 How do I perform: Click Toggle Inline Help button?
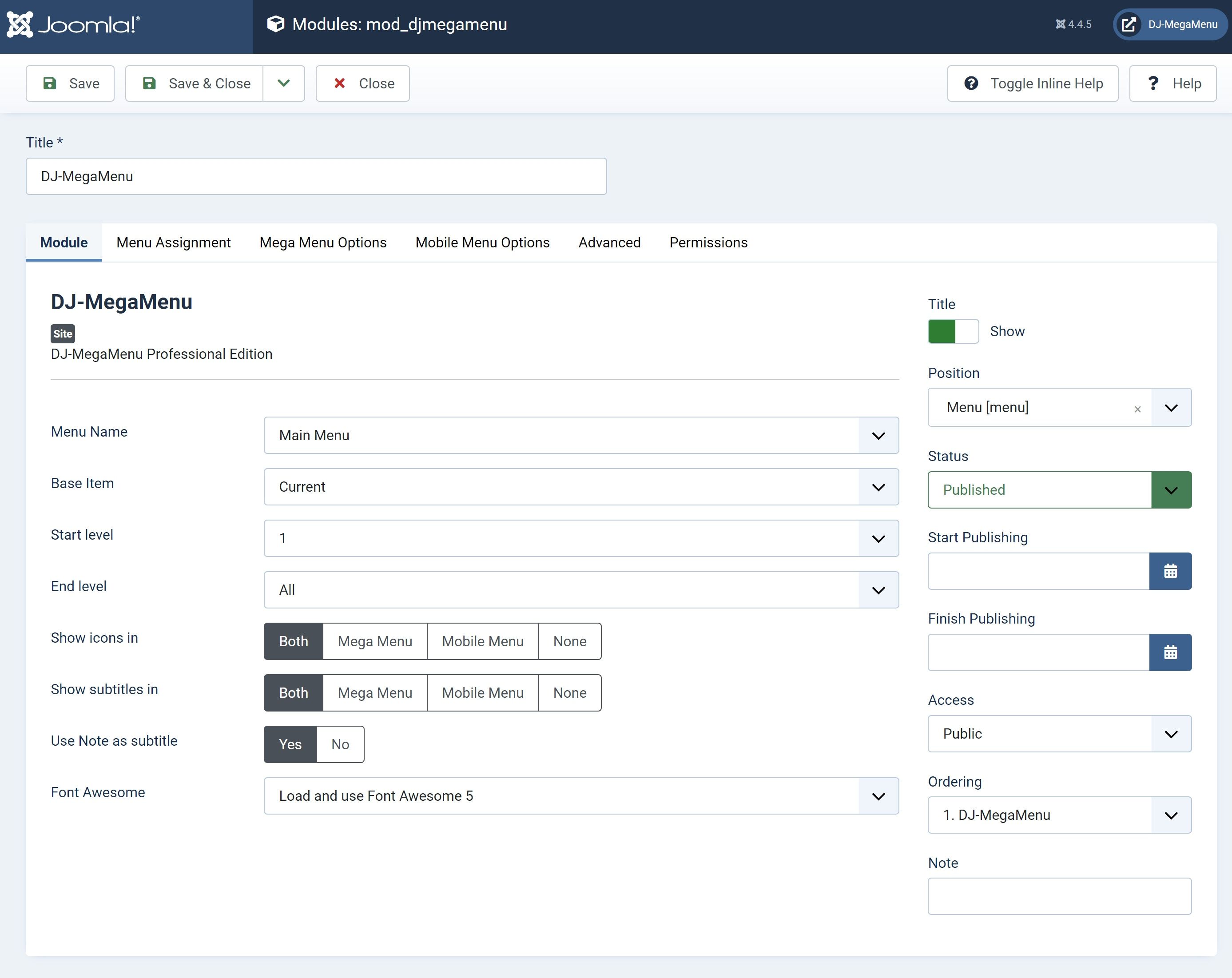(1033, 83)
